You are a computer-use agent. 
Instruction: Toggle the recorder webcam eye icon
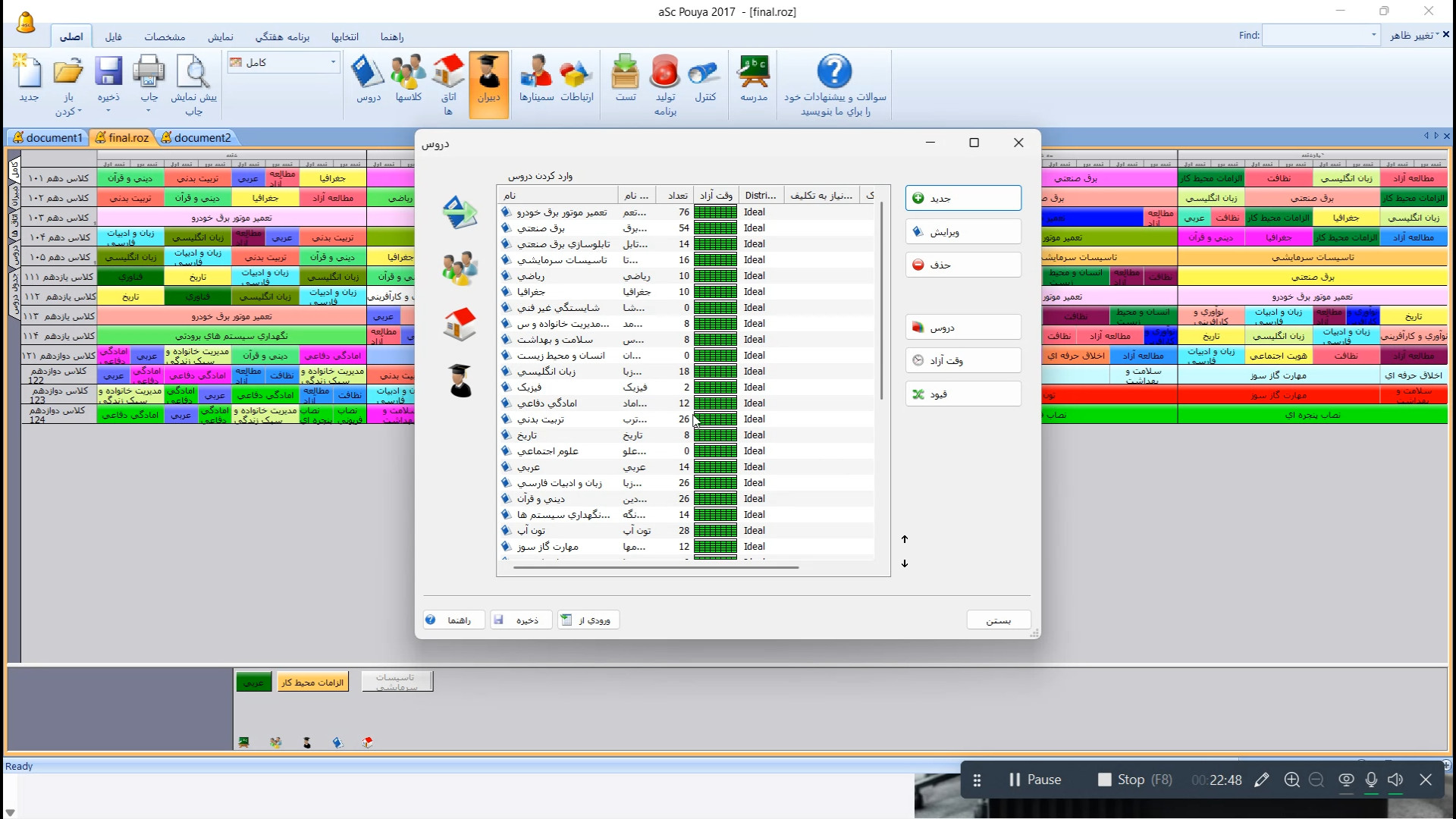1346,780
